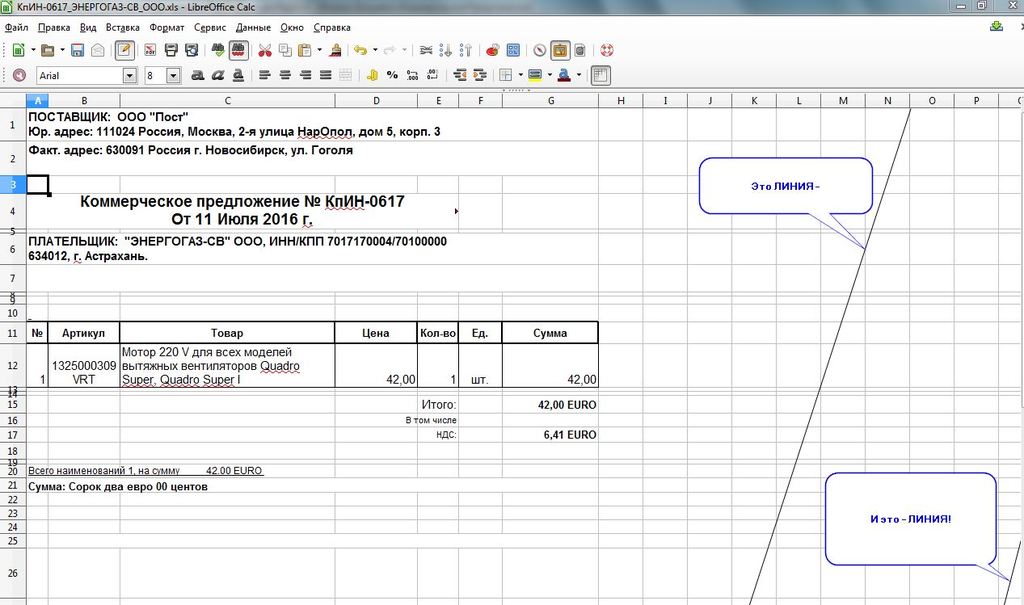Insert a chart
The height and width of the screenshot is (605, 1024).
493,50
